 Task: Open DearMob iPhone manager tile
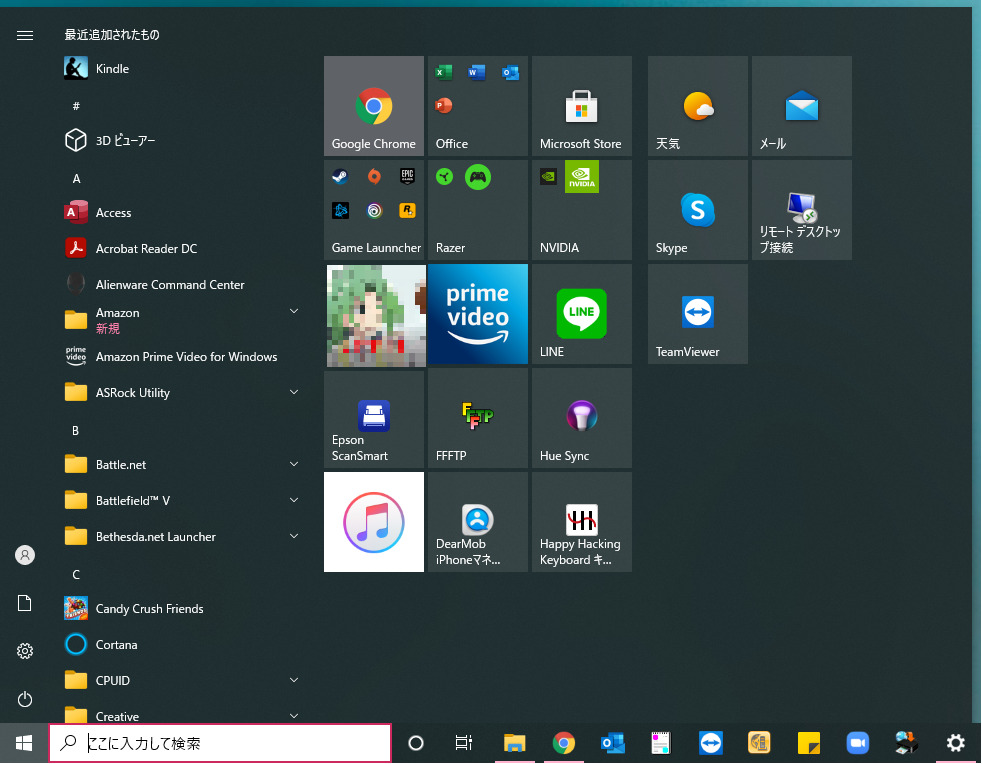(478, 522)
